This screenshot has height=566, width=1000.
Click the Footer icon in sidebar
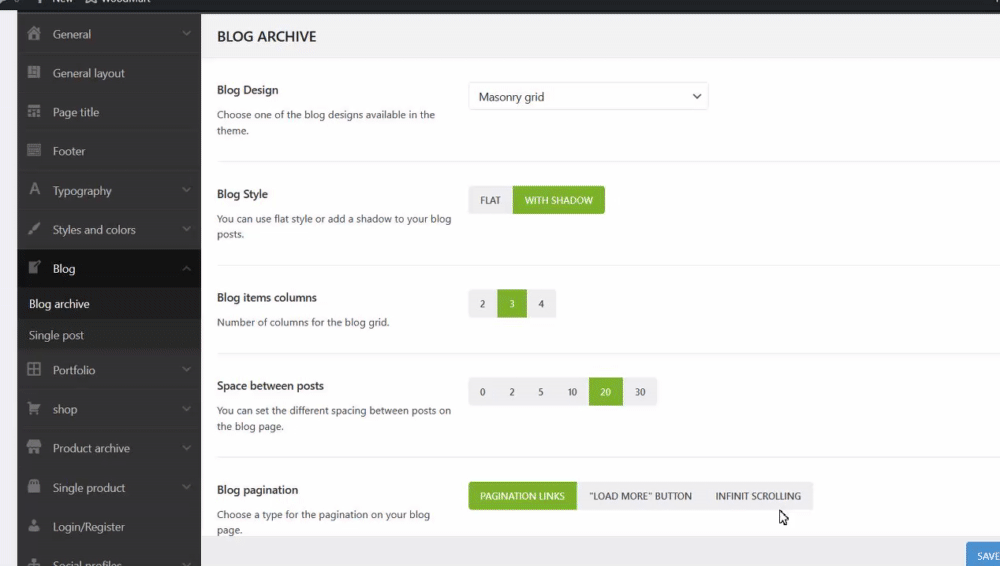pos(34,151)
